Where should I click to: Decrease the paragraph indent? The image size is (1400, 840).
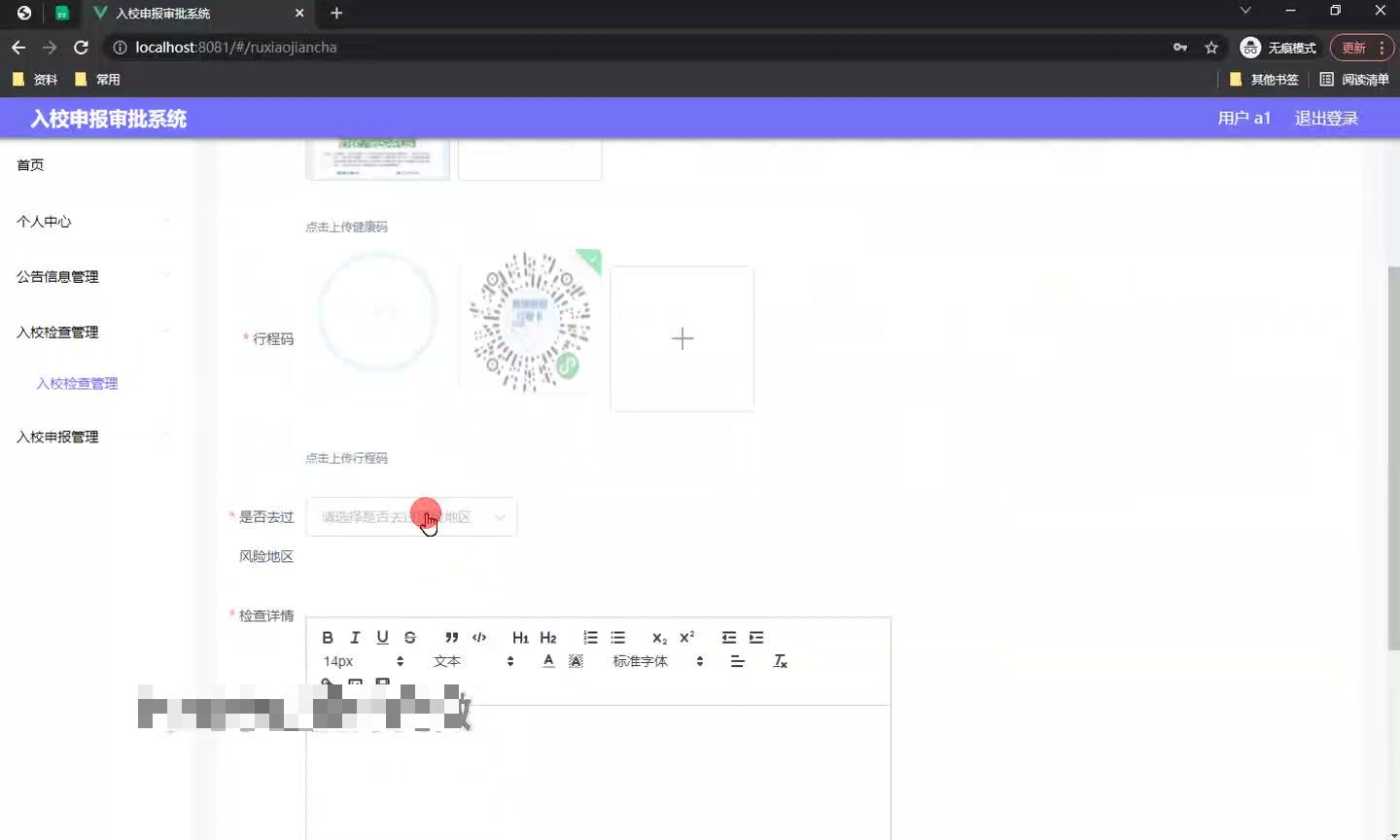click(x=729, y=638)
